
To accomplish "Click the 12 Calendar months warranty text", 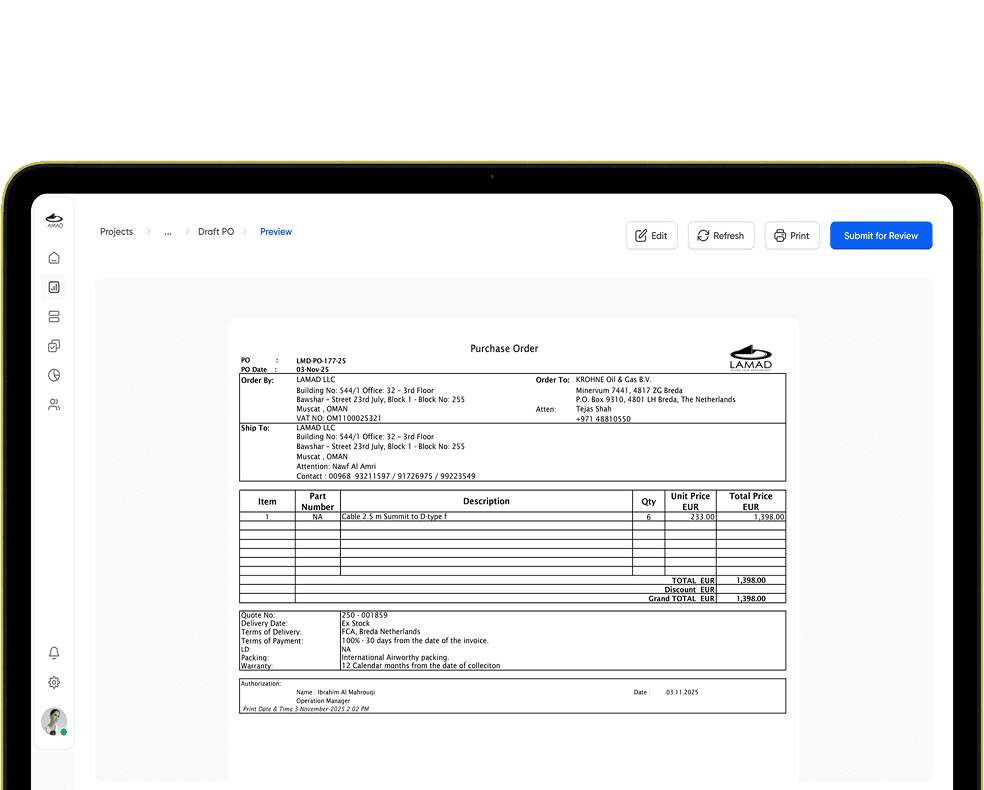I will point(421,666).
